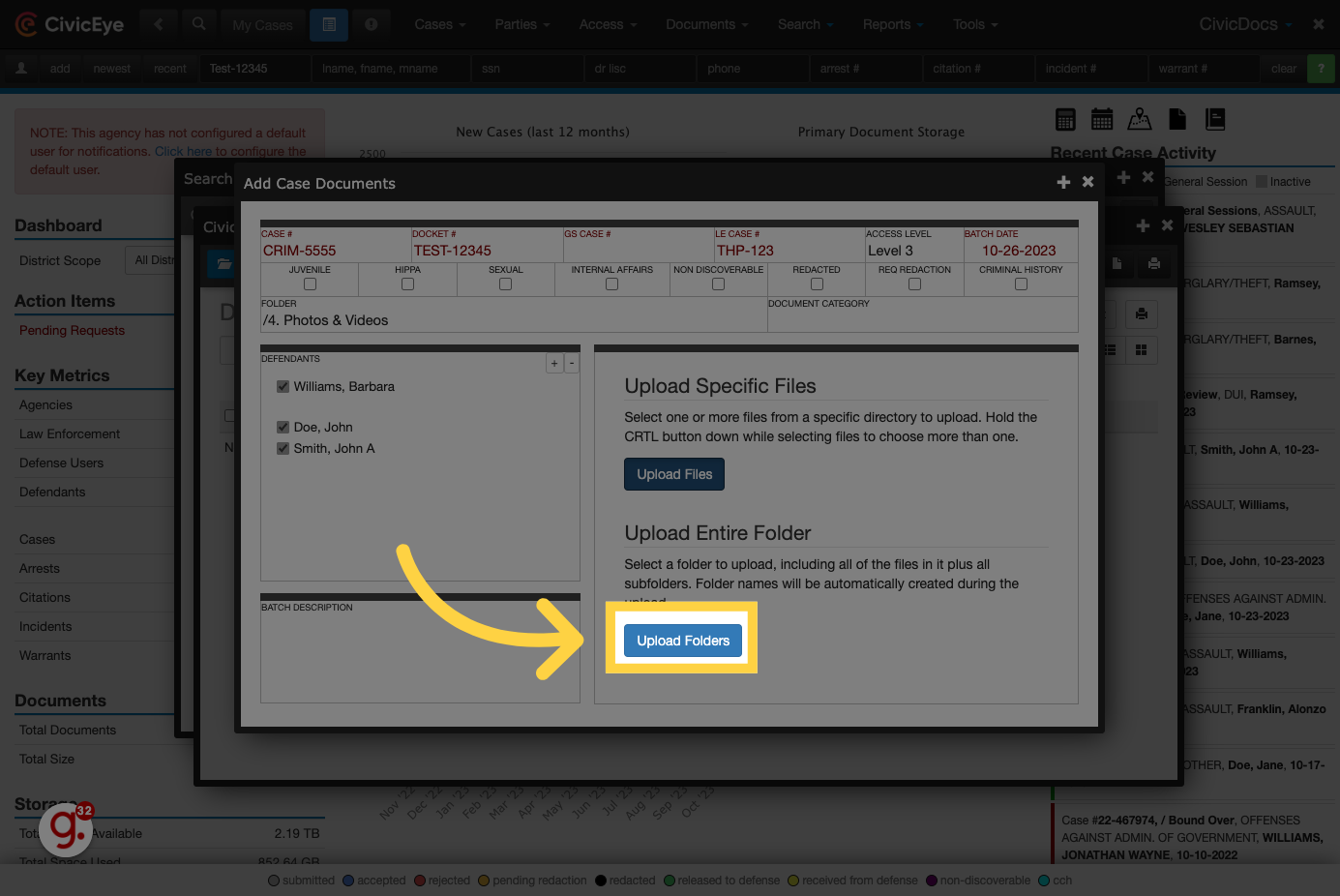This screenshot has width=1340, height=896.
Task: Click the 'clear' button in search bar
Action: 1284,68
